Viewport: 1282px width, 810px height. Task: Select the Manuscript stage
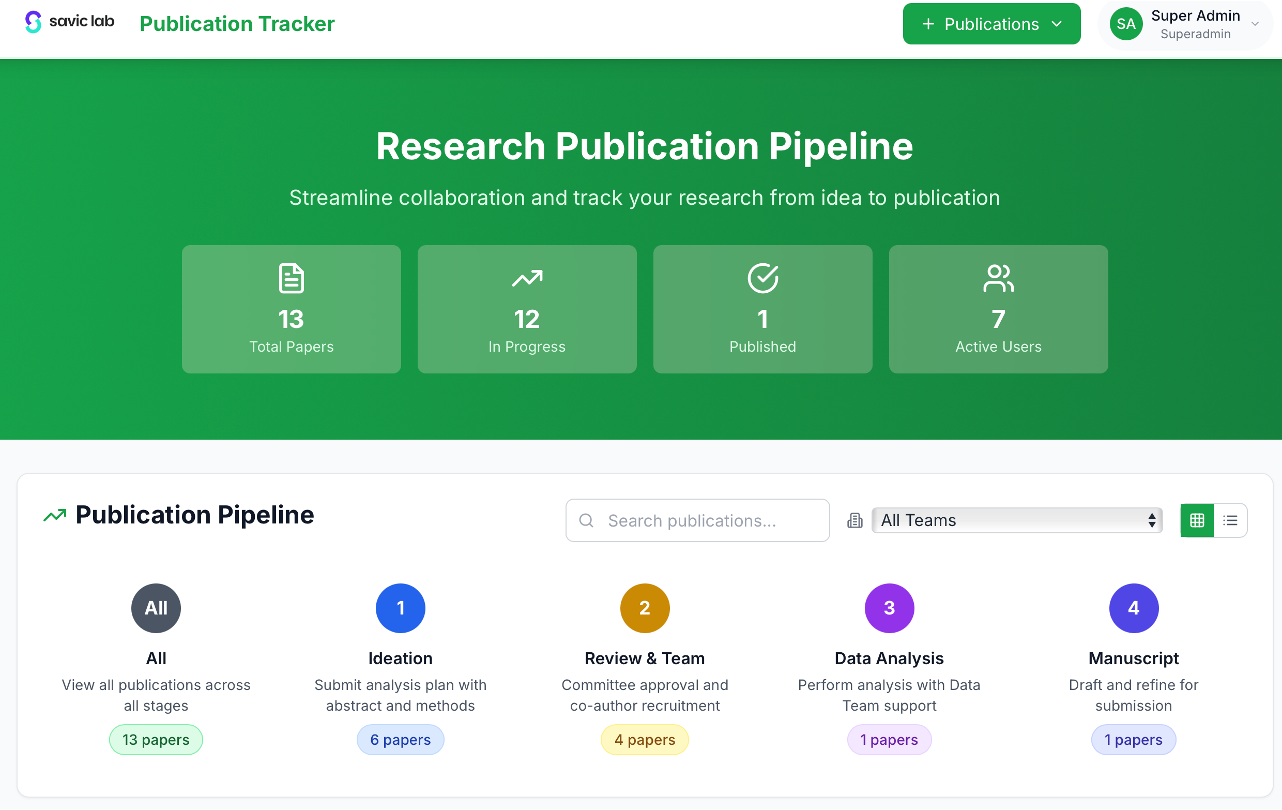tap(1133, 608)
